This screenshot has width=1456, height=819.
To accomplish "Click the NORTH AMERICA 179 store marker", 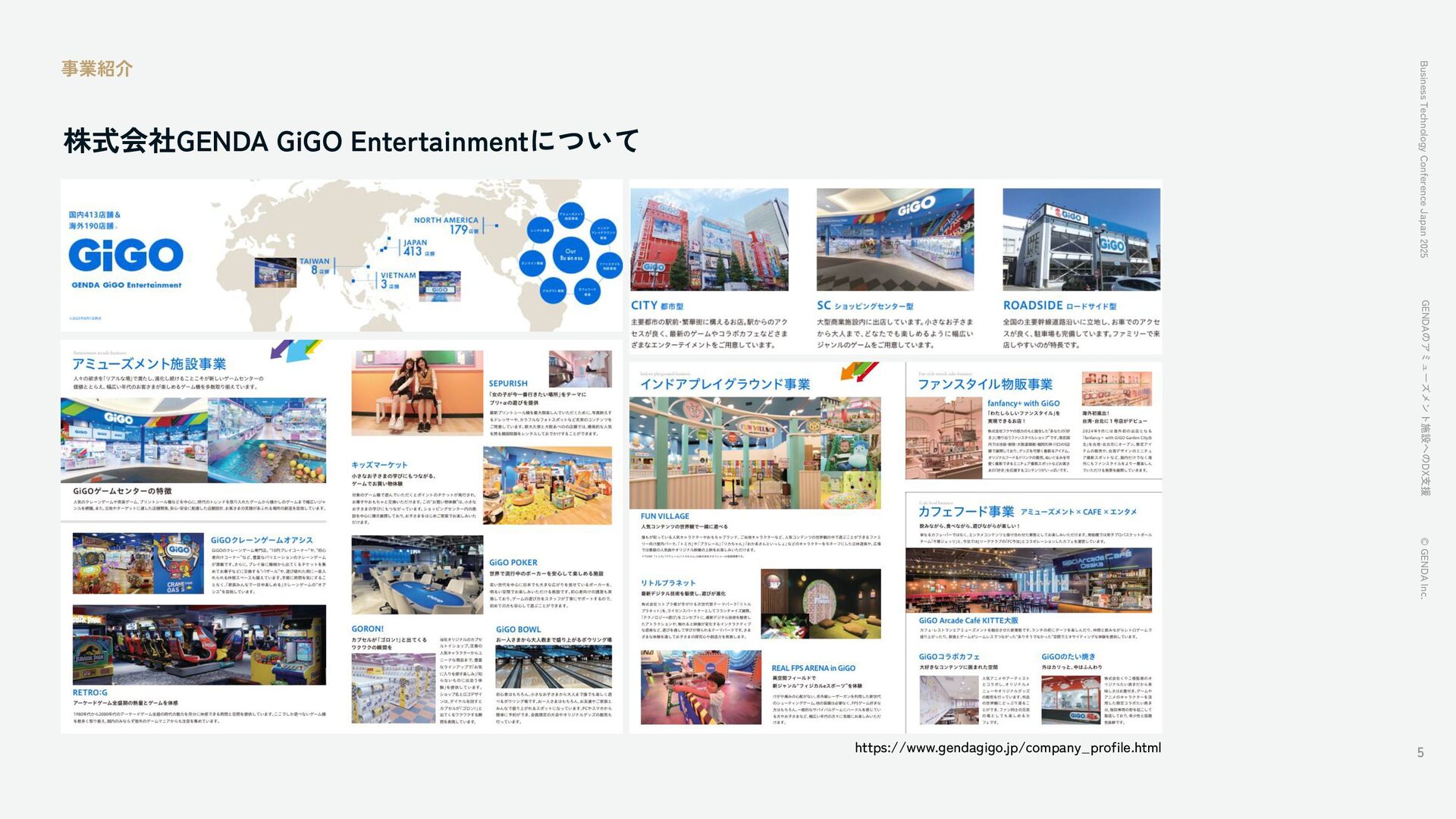I will [446, 225].
